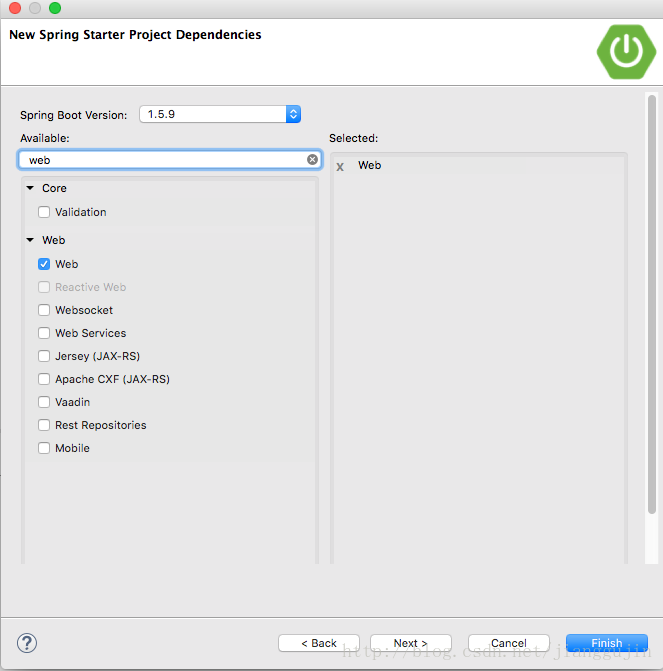The width and height of the screenshot is (663, 671).
Task: Cancel the new project wizard
Action: (x=509, y=643)
